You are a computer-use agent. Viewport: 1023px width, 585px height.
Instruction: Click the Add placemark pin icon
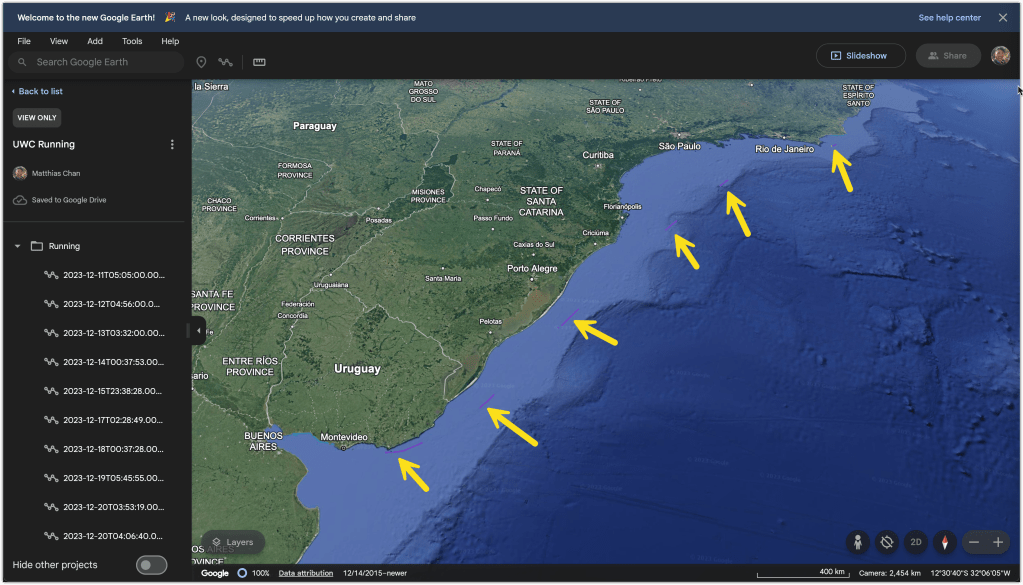(201, 62)
